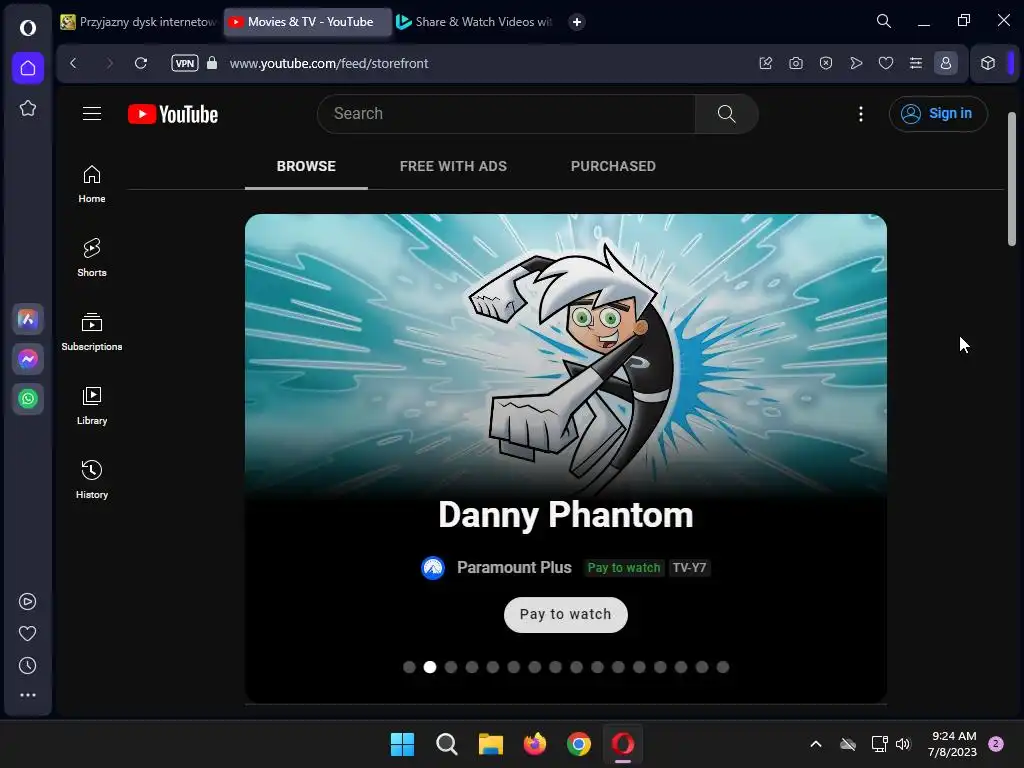Click the Pay to watch button

(x=566, y=615)
